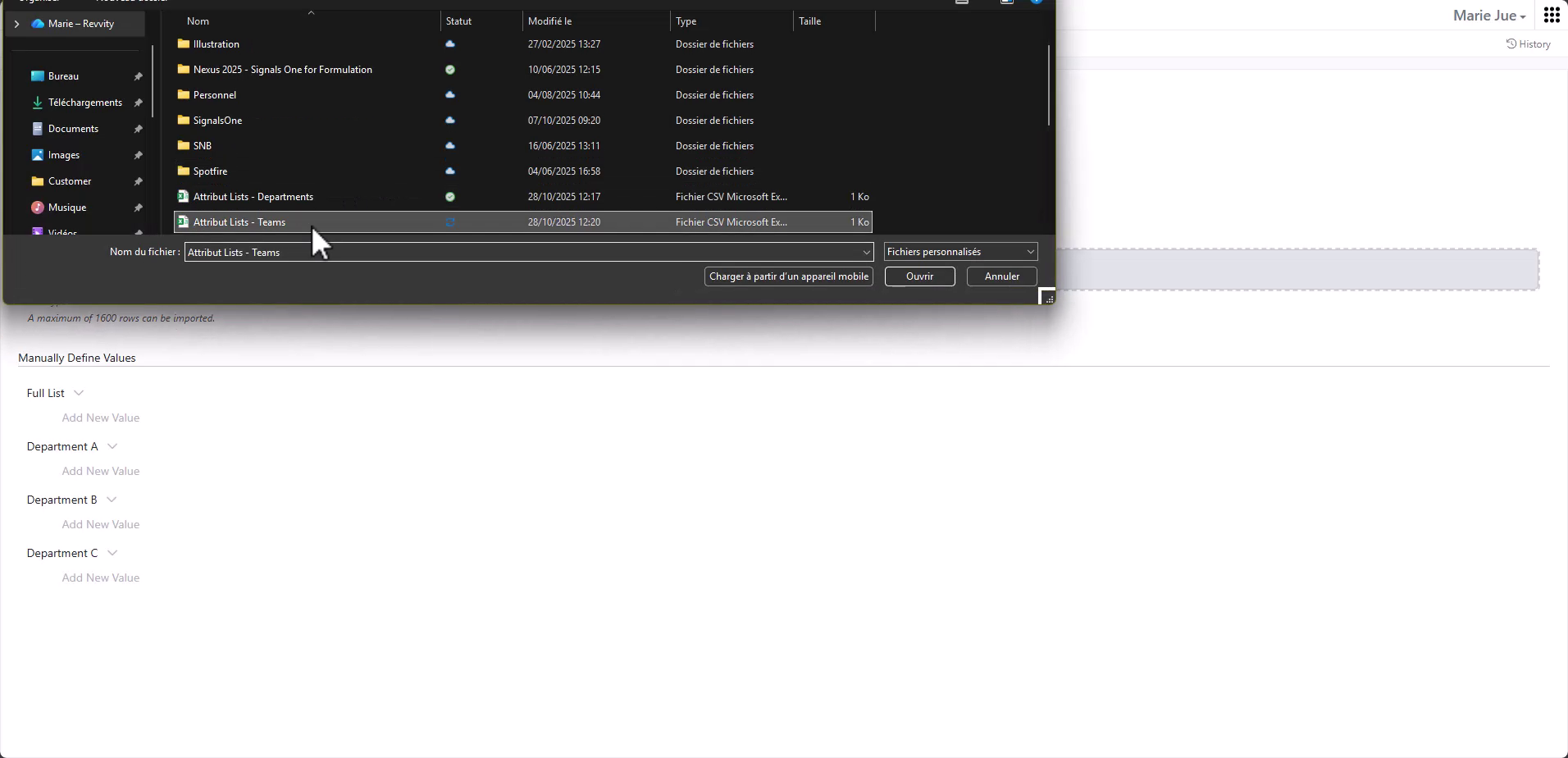Click the SNB folder icon
Image resolution: width=1568 pixels, height=758 pixels.
click(x=184, y=145)
